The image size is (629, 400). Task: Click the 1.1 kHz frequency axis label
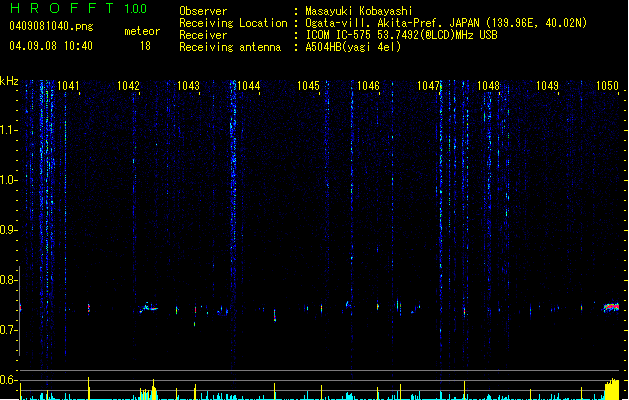pos(8,130)
